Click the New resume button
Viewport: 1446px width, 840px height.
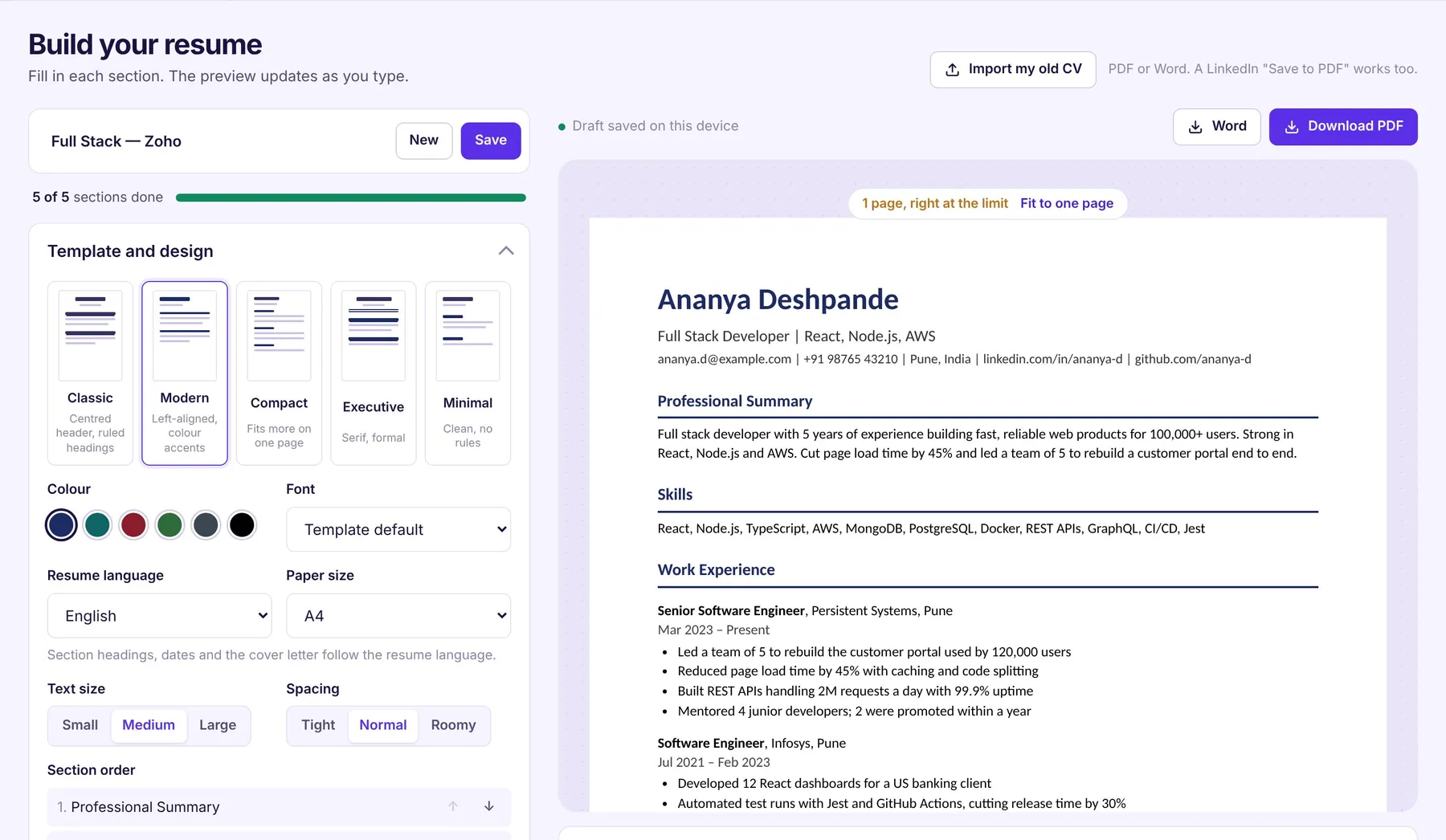[424, 141]
